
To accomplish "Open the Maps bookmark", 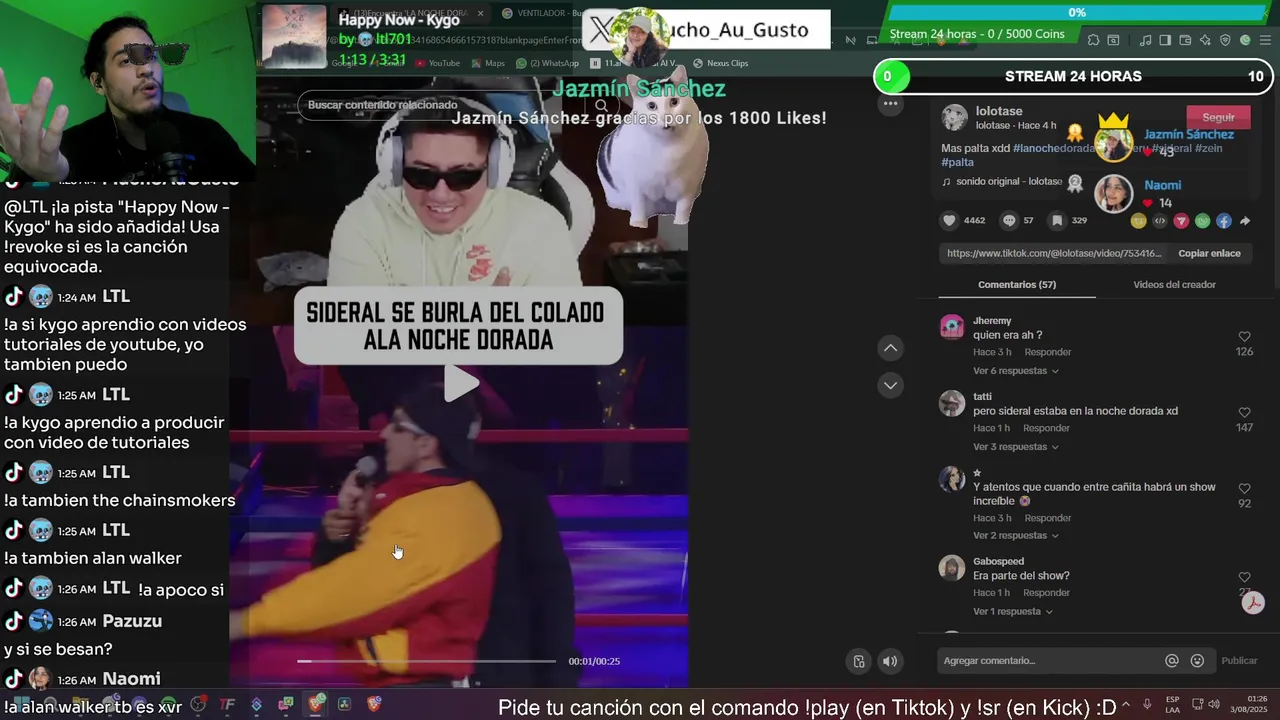I will click(x=488, y=63).
